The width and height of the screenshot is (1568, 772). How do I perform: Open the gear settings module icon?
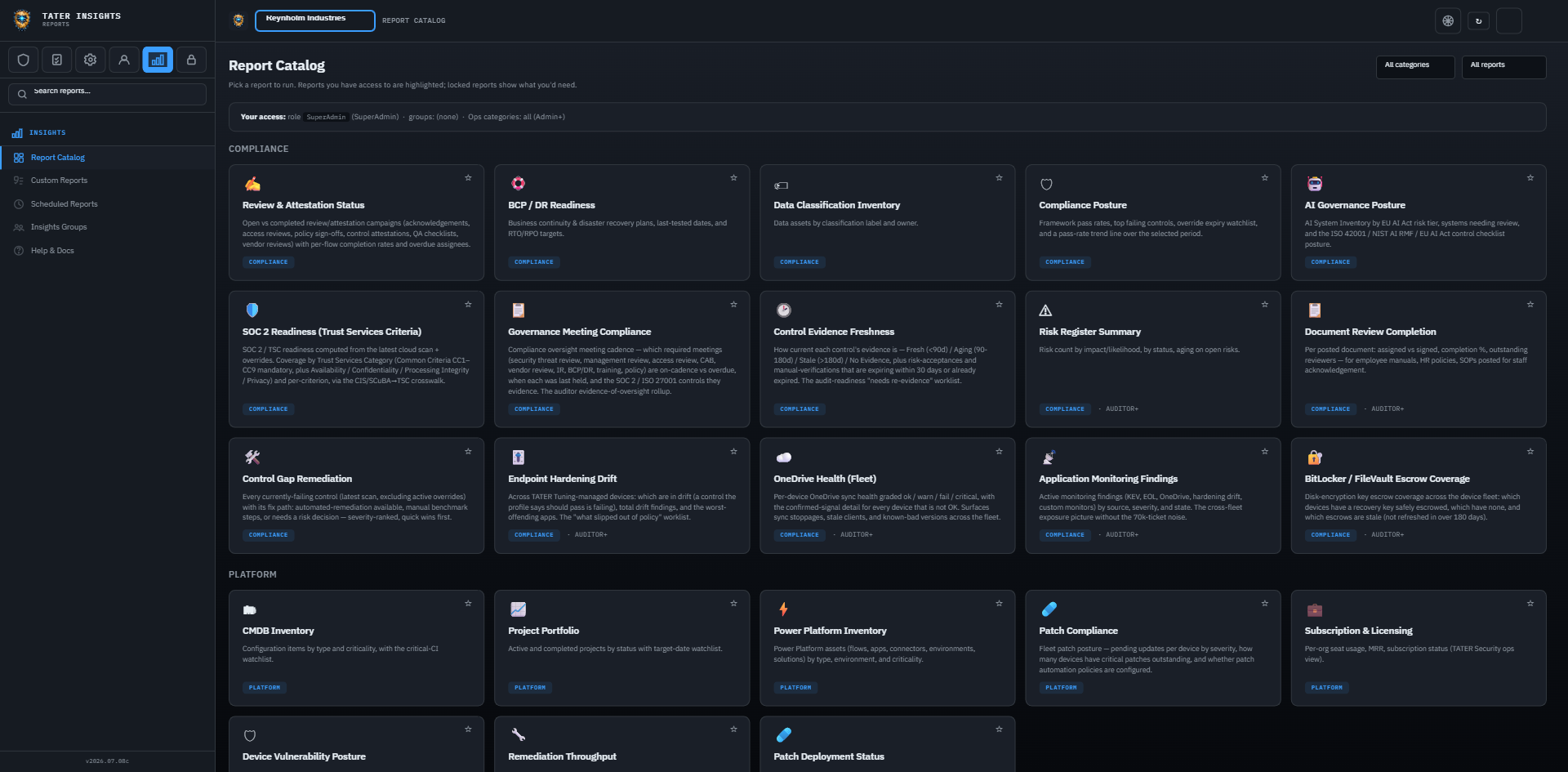[x=91, y=60]
